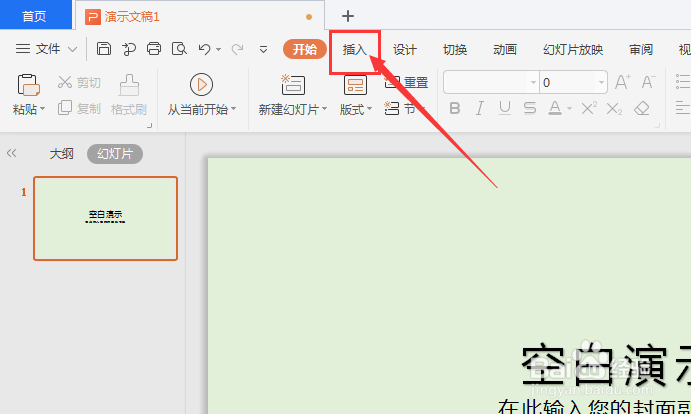Click the Reset (重置) button
This screenshot has width=691, height=414.
(x=406, y=82)
